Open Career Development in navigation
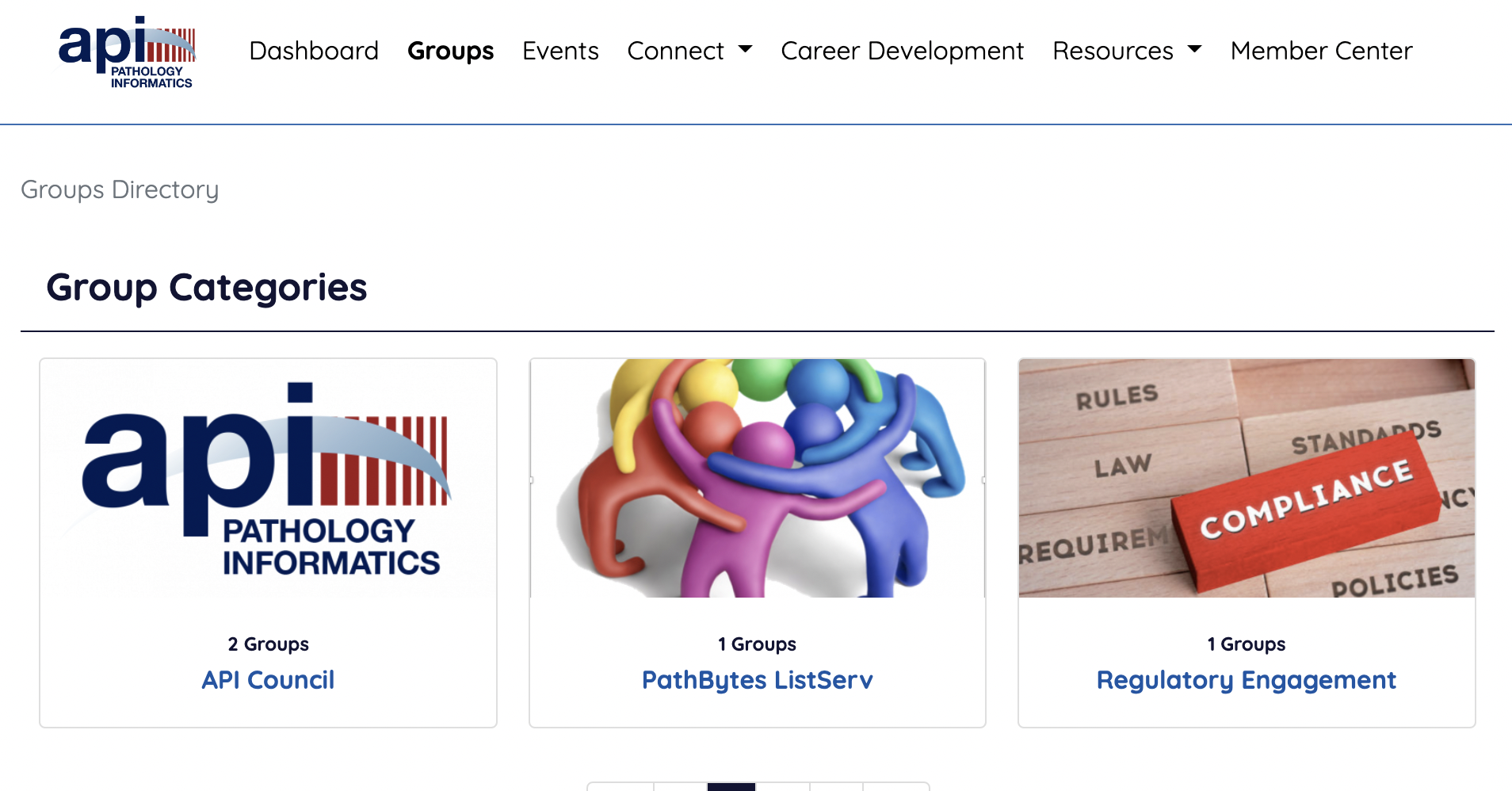Image resolution: width=1512 pixels, height=791 pixels. [x=902, y=51]
